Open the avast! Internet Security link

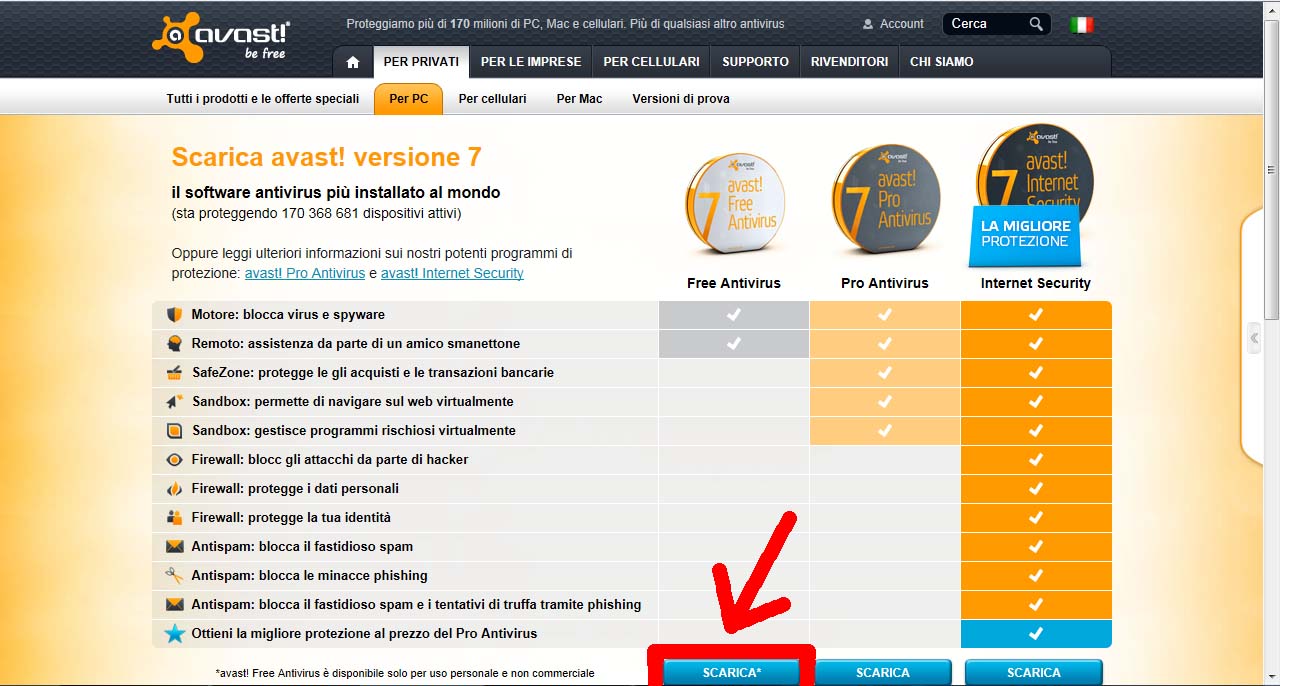[452, 273]
